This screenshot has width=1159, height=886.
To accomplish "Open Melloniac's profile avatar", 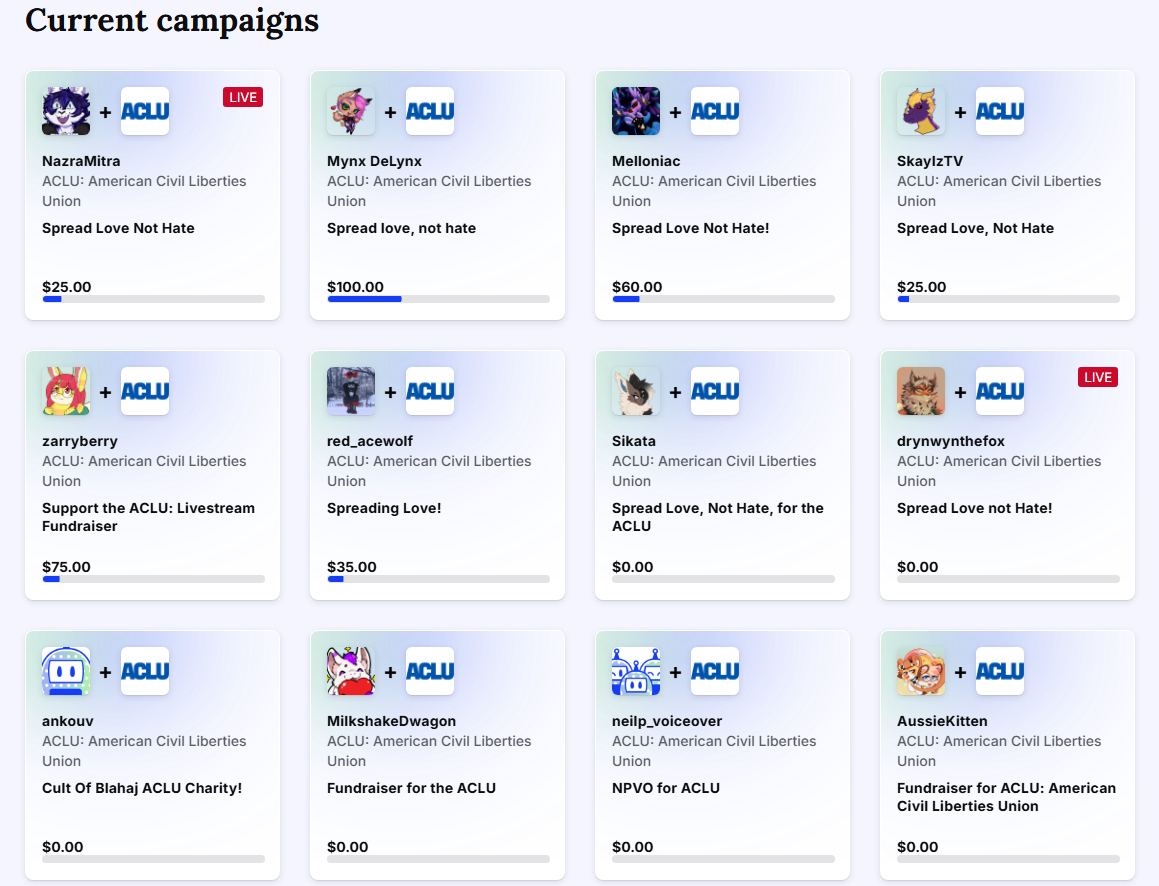I will click(636, 111).
